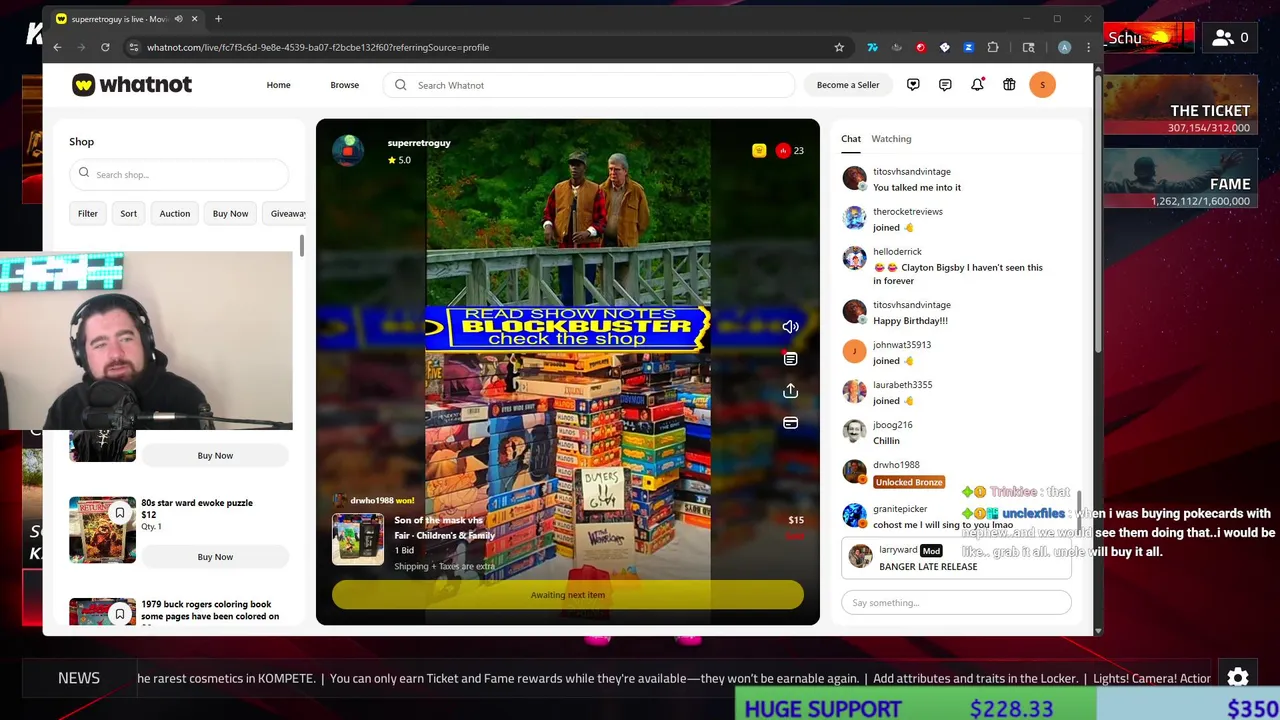
Task: Open the saved items heart icon
Action: pos(913,85)
